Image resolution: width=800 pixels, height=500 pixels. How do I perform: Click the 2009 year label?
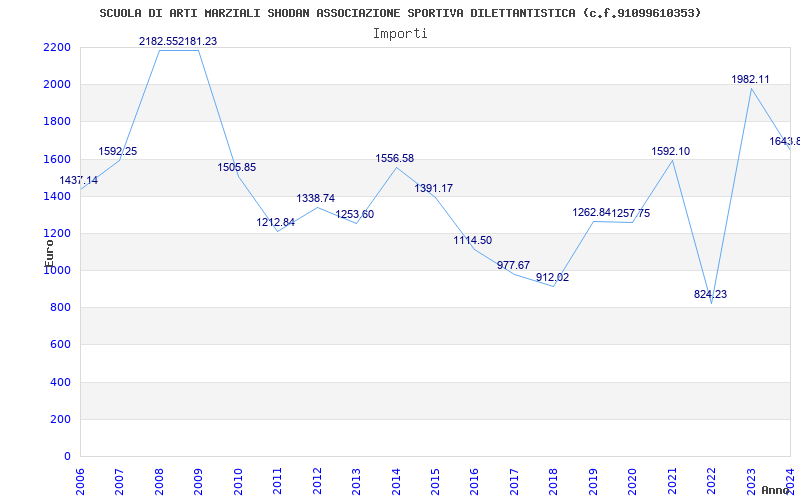coord(198,481)
